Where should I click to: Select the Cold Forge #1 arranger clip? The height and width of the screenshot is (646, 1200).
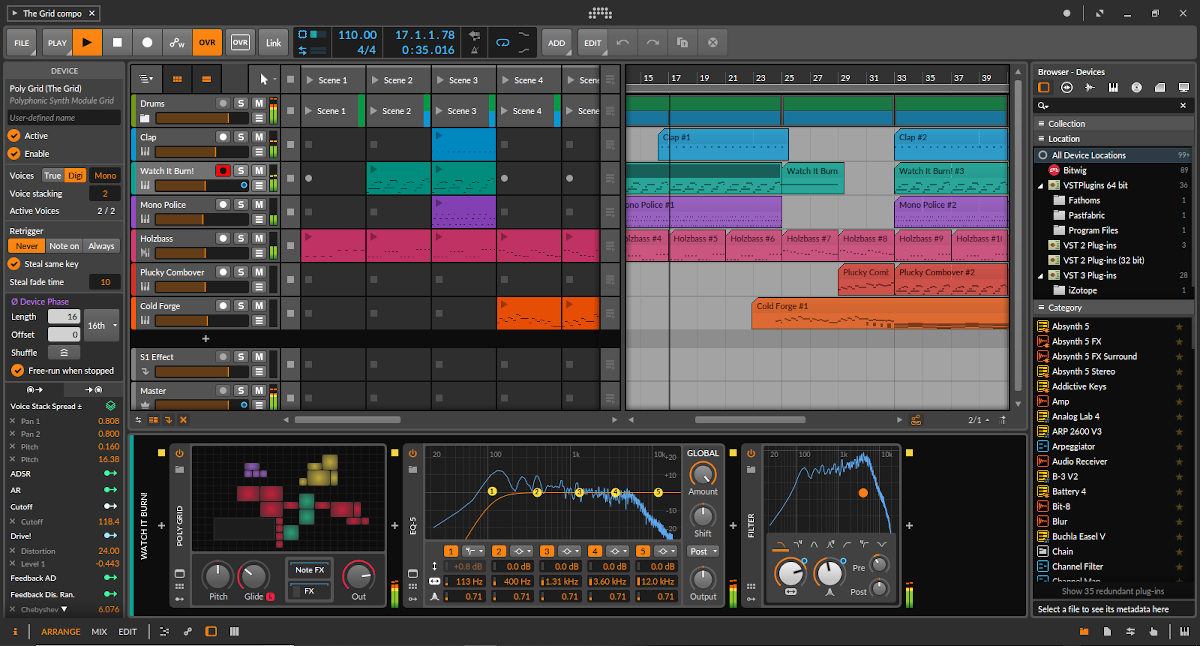(880, 313)
